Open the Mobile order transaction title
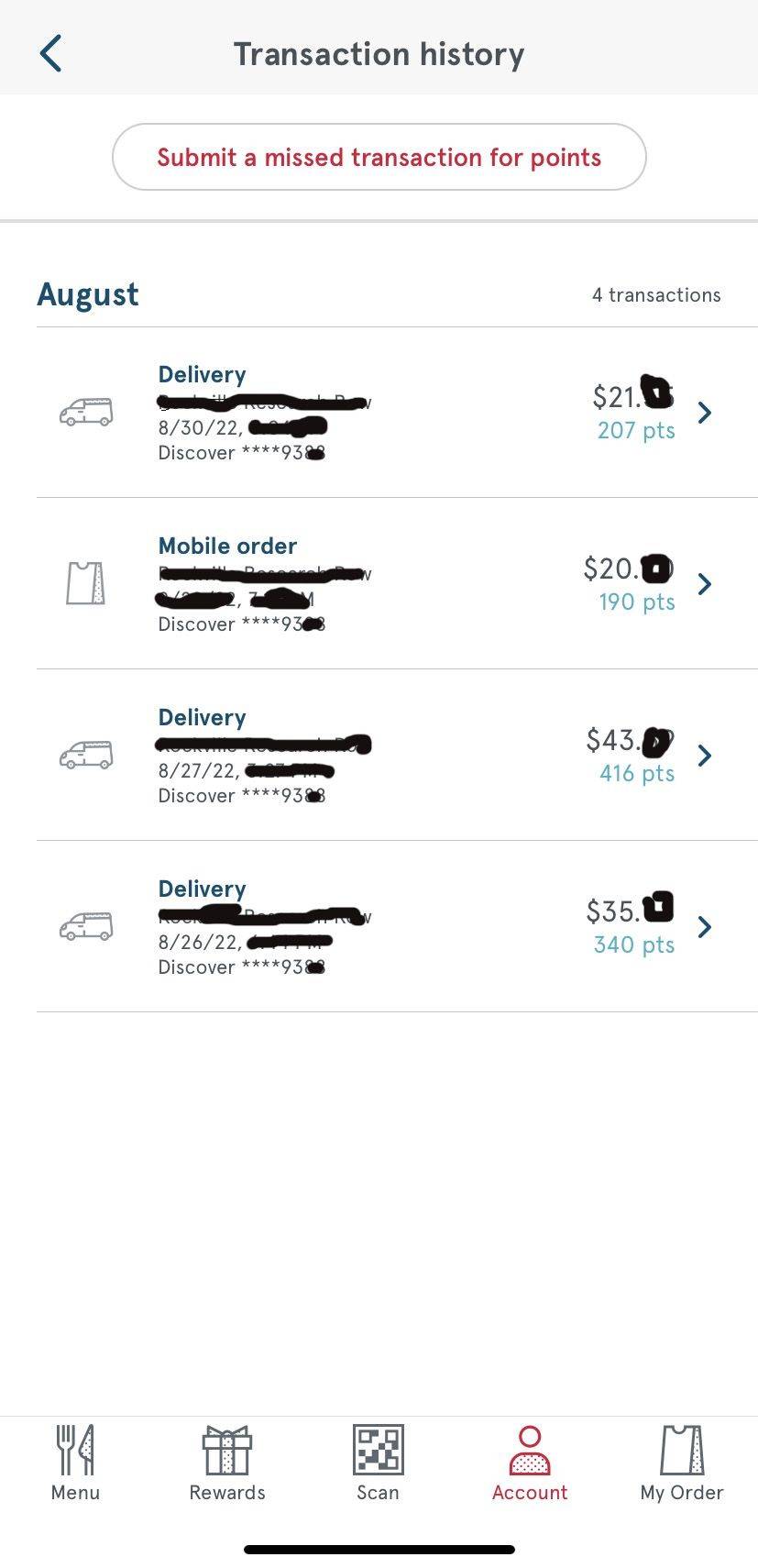 point(227,546)
